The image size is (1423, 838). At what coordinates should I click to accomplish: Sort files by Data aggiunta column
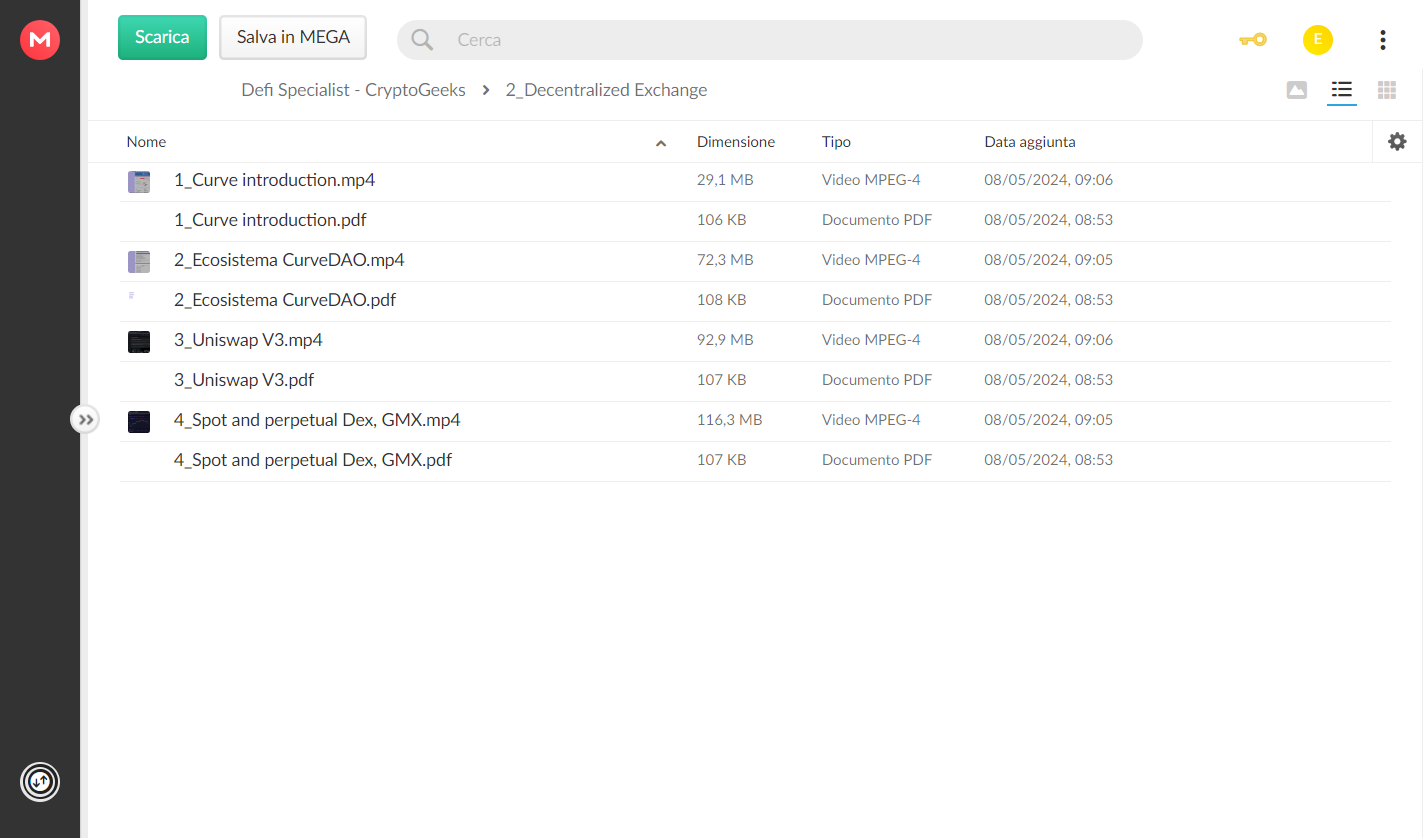tap(1029, 142)
